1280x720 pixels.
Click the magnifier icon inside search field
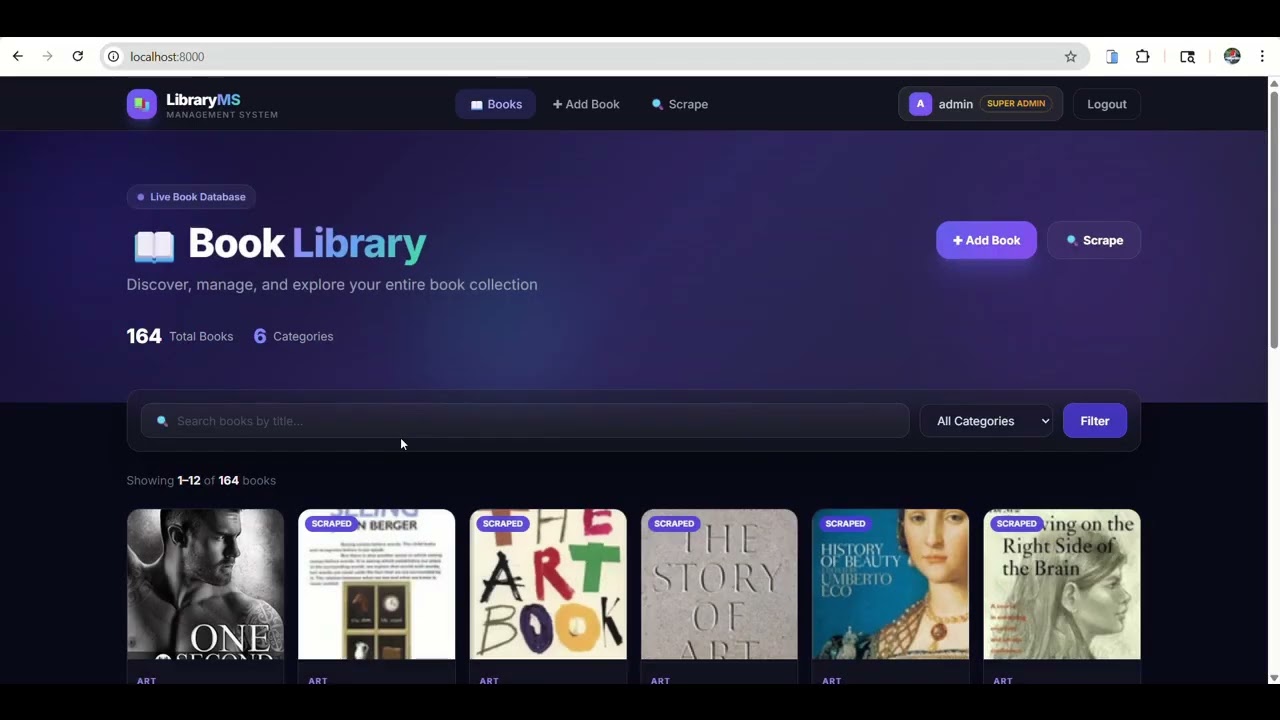(x=162, y=421)
